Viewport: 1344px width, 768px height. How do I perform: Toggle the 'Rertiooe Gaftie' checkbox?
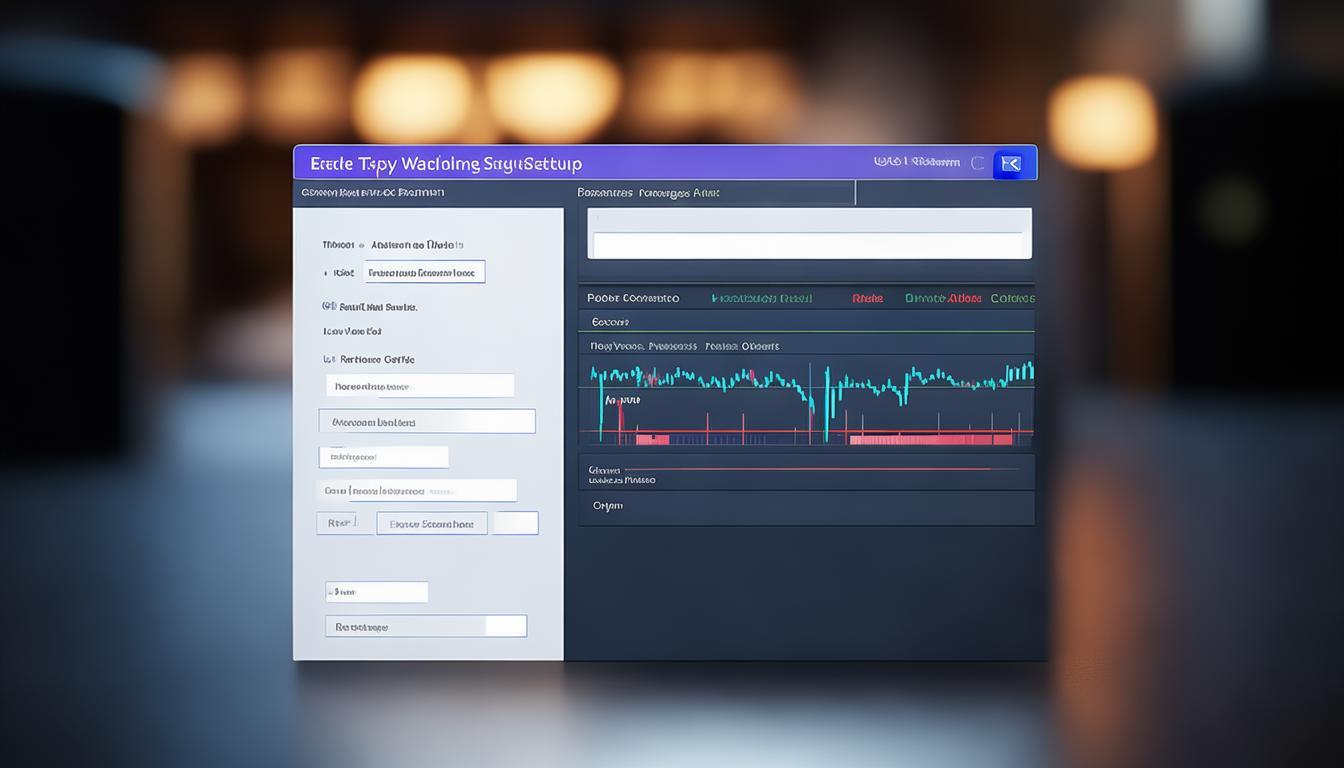click(x=327, y=359)
